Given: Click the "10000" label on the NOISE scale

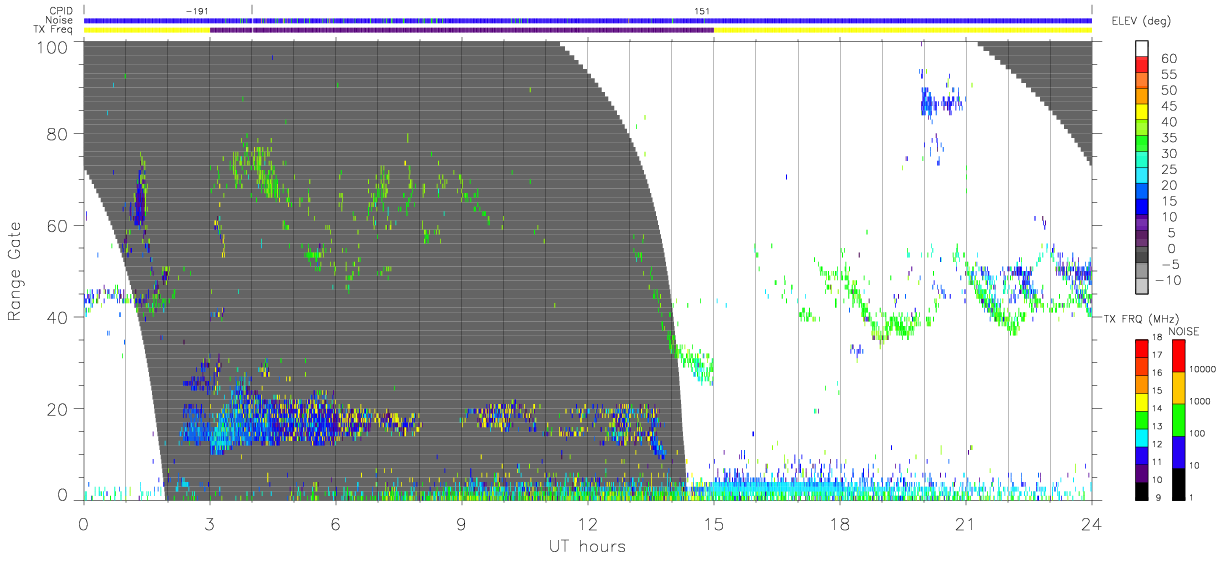Looking at the screenshot, I should tap(1205, 369).
